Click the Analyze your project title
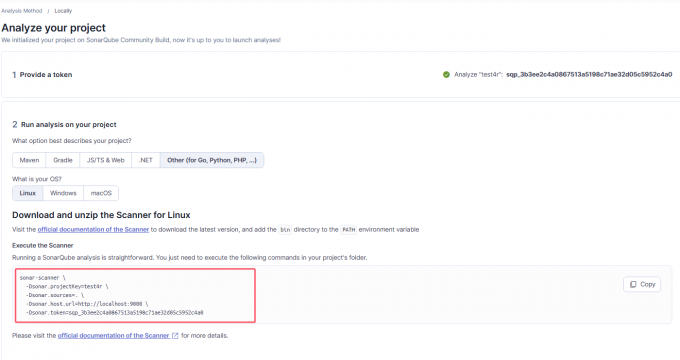 53,28
